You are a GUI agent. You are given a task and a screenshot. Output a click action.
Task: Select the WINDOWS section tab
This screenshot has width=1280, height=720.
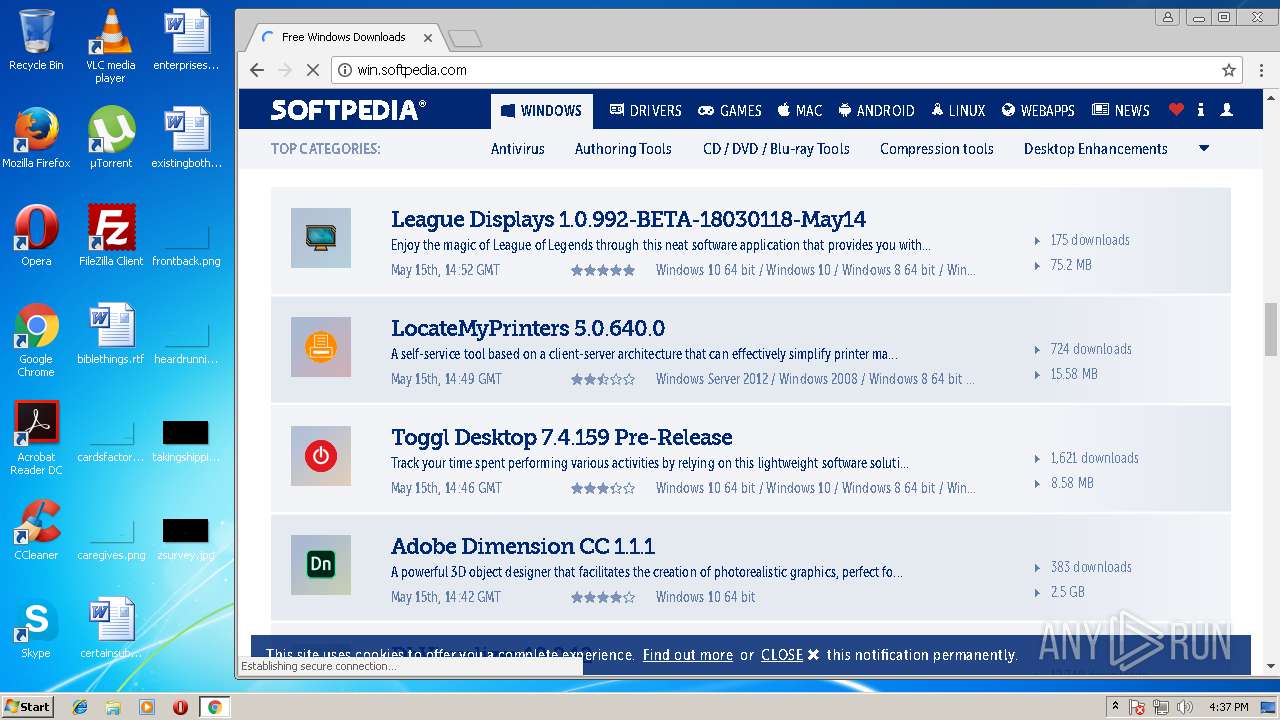542,111
